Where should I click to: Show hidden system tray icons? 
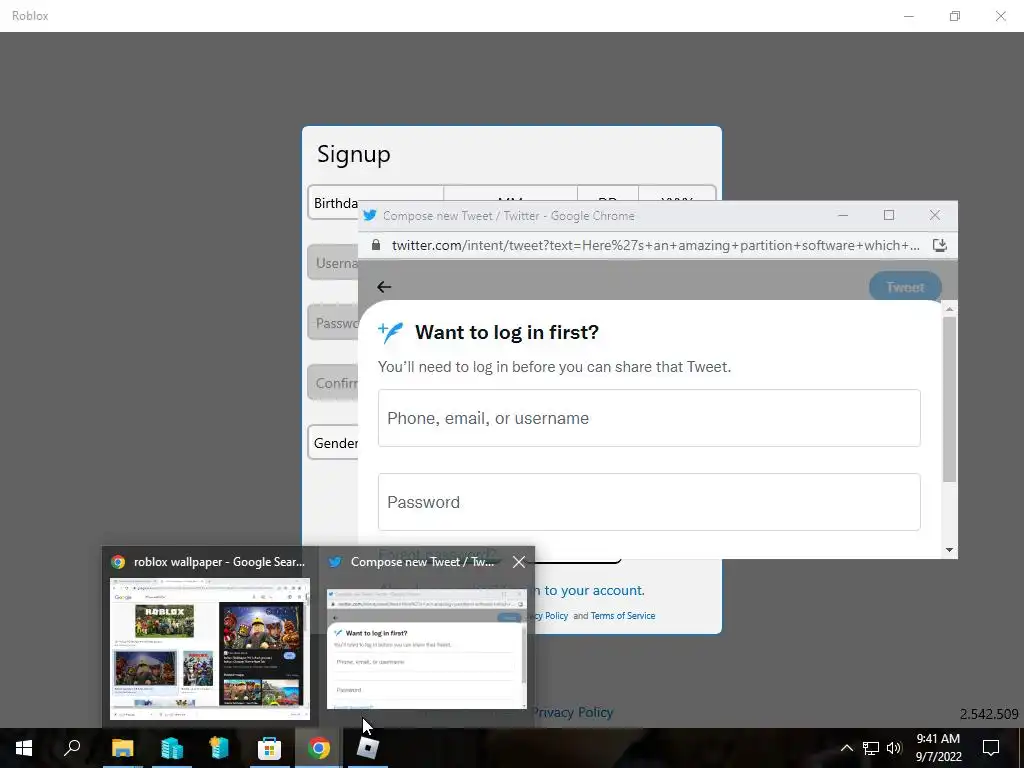(846, 748)
